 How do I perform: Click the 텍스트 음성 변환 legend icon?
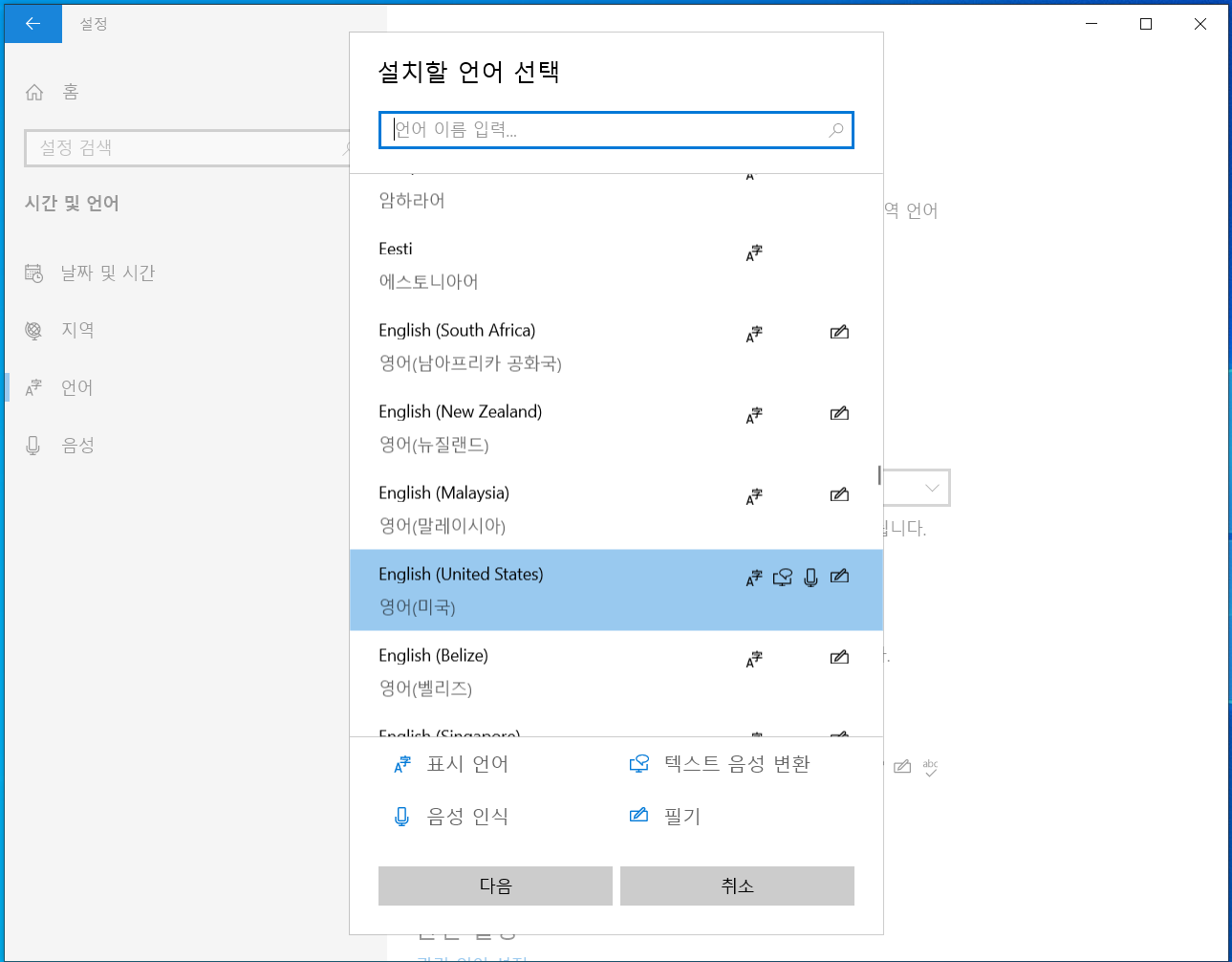click(x=639, y=764)
